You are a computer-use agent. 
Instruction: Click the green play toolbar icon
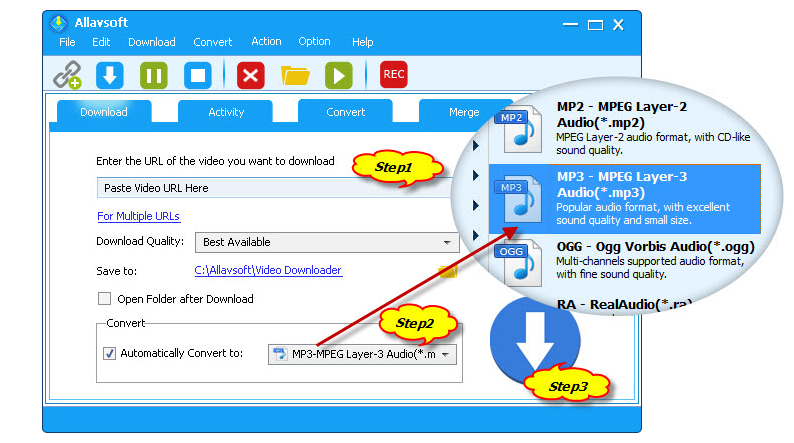(339, 75)
